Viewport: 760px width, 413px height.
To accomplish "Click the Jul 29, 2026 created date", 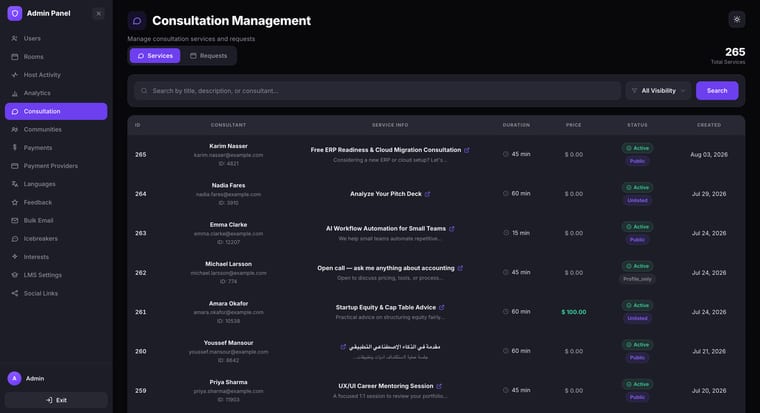I will (x=709, y=194).
